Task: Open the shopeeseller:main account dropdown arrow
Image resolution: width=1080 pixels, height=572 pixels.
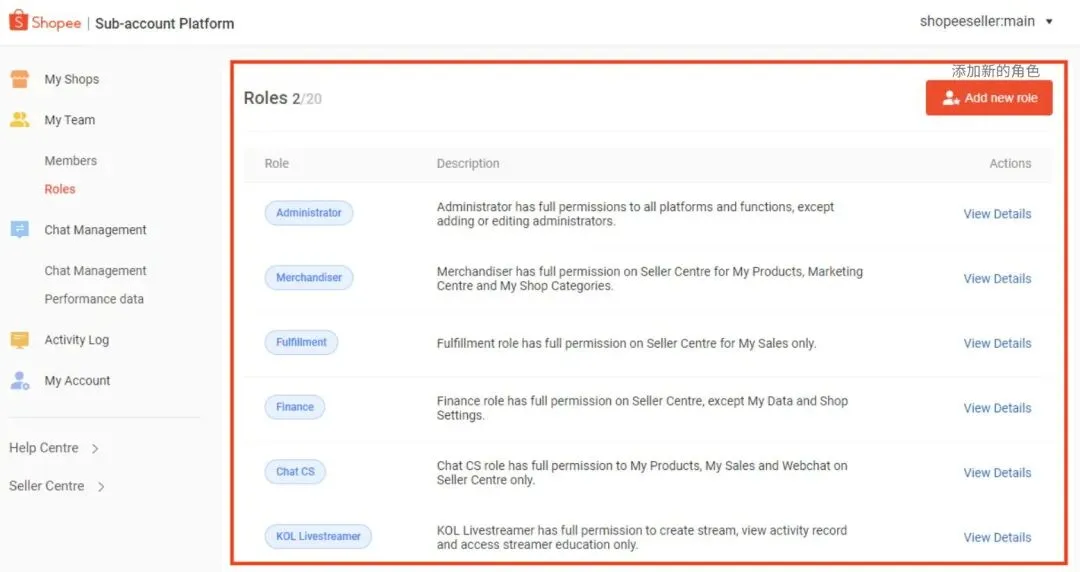Action: click(1049, 21)
